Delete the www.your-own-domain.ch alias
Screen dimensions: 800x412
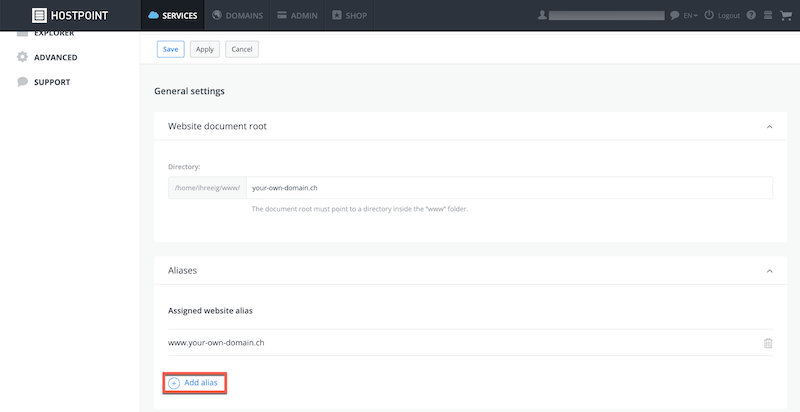coord(768,343)
